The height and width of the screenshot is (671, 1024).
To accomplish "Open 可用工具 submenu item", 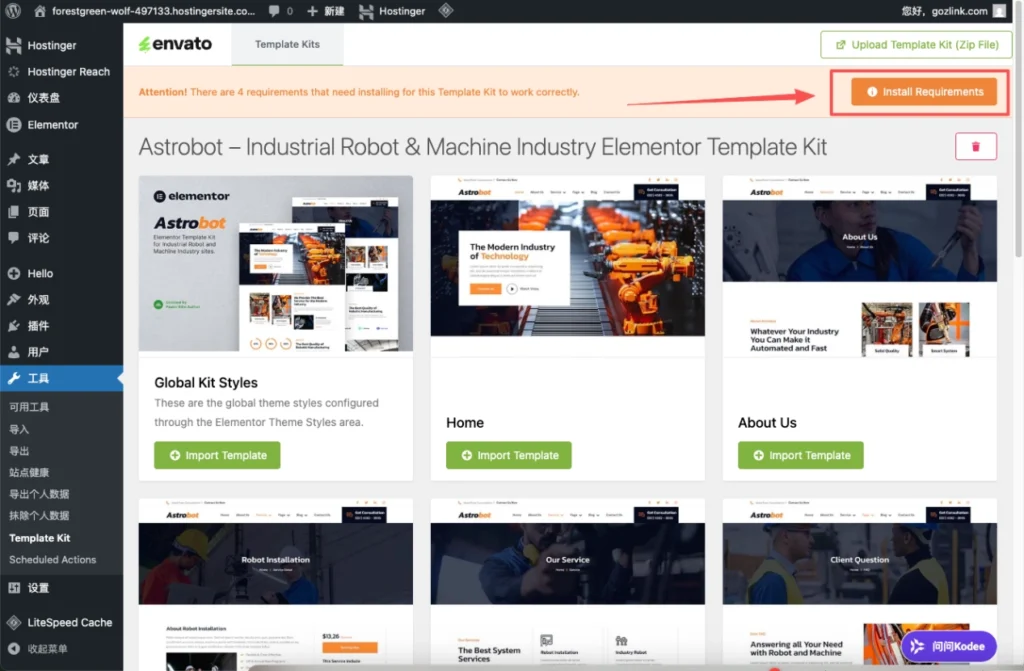I will pyautogui.click(x=29, y=407).
